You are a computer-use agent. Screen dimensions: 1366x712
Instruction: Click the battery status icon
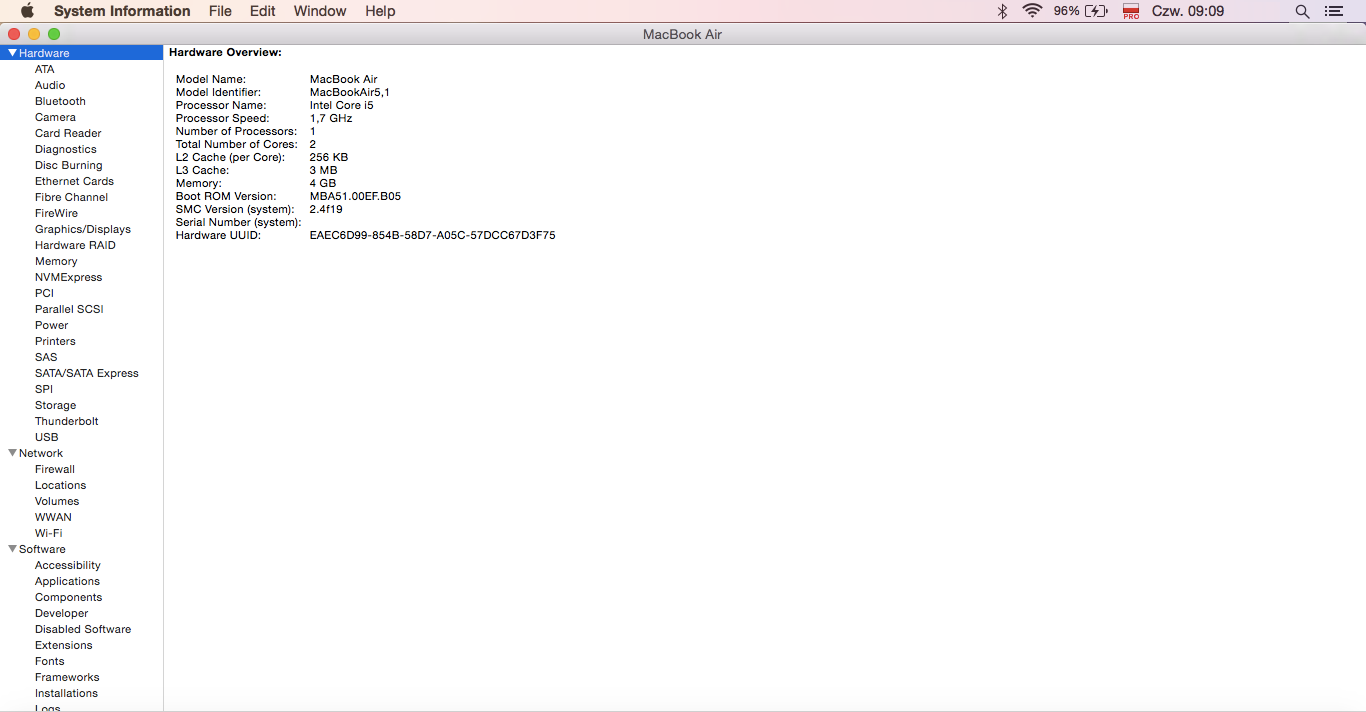point(1096,11)
